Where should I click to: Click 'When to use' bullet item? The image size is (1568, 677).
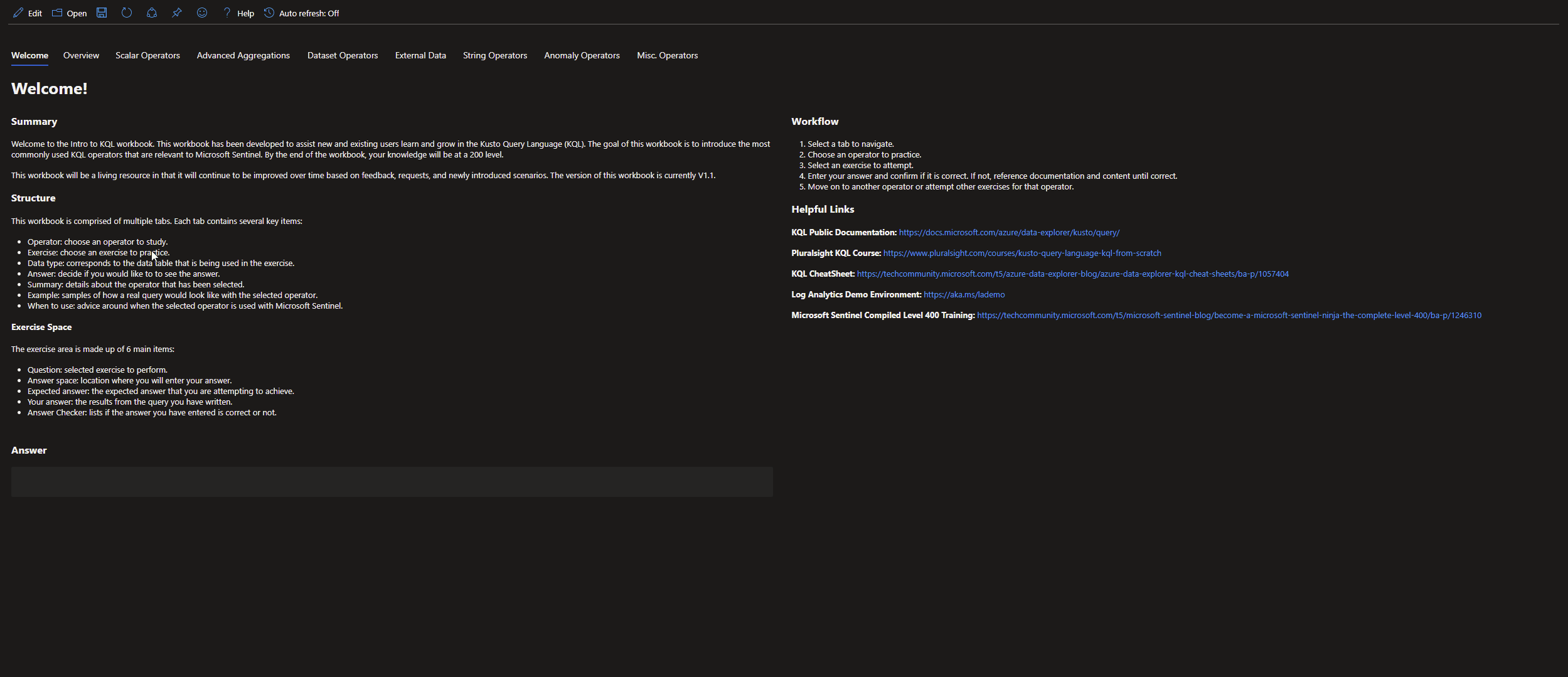[185, 306]
